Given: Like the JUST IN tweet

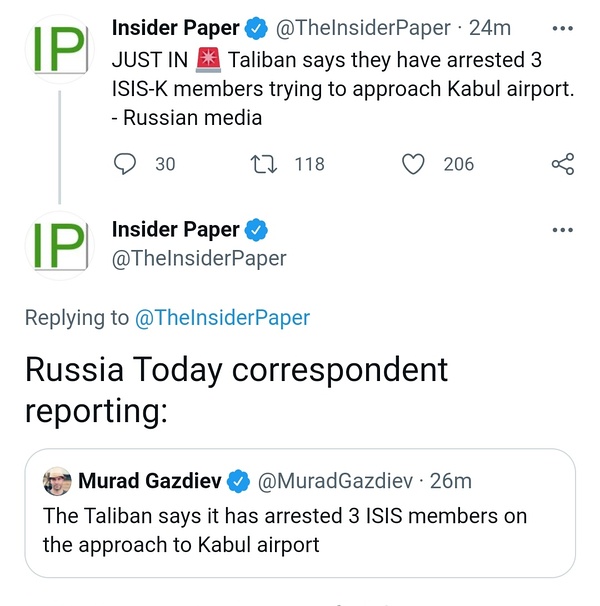Looking at the screenshot, I should click(x=413, y=164).
